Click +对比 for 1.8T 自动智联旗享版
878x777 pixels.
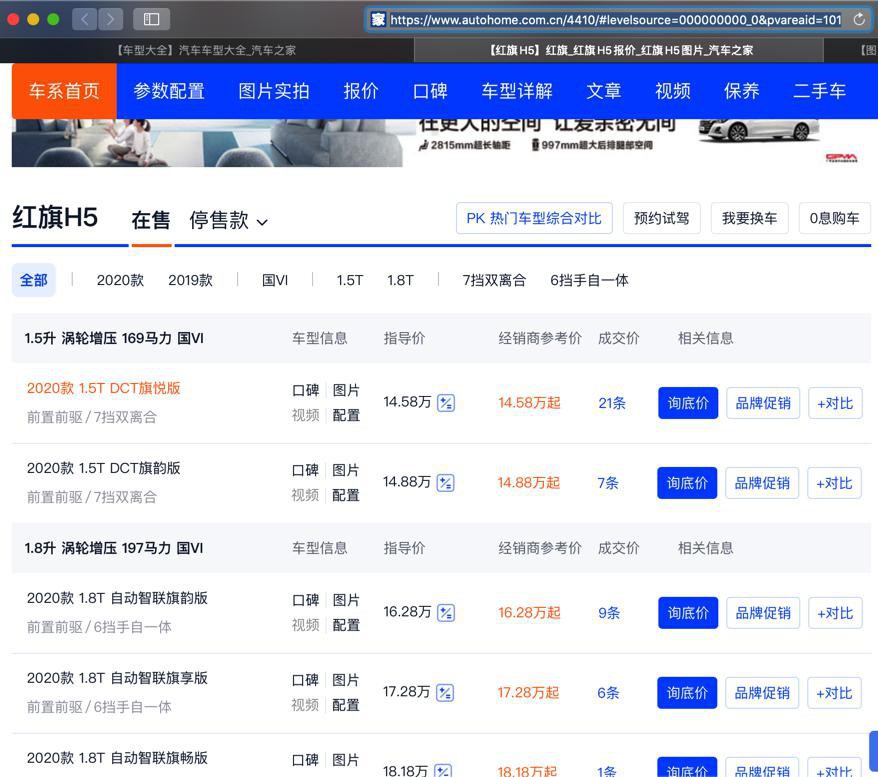tap(834, 693)
